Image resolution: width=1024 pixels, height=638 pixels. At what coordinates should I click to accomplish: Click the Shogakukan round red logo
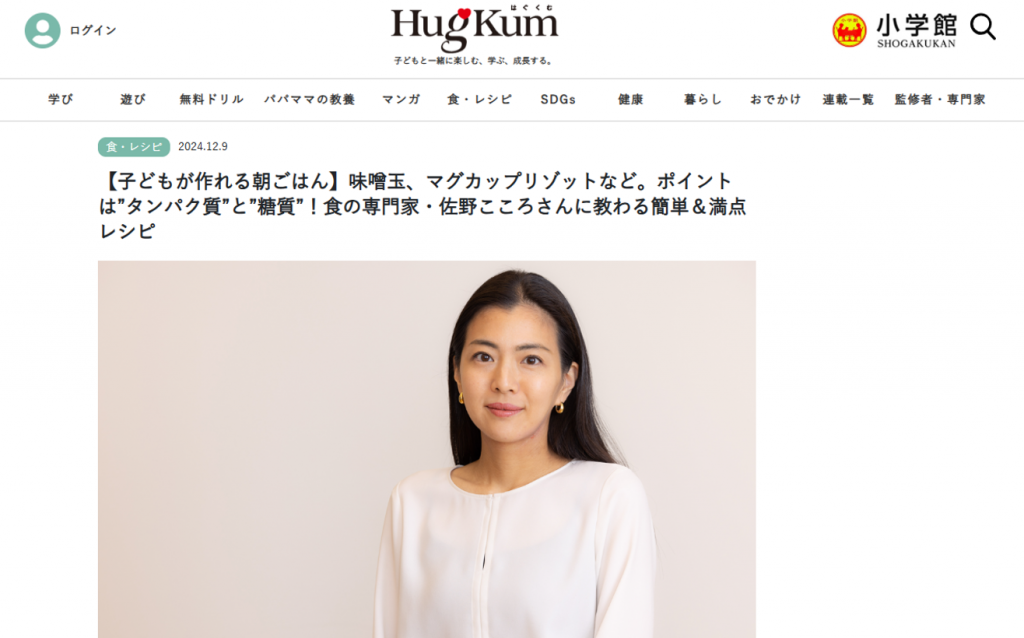point(849,30)
